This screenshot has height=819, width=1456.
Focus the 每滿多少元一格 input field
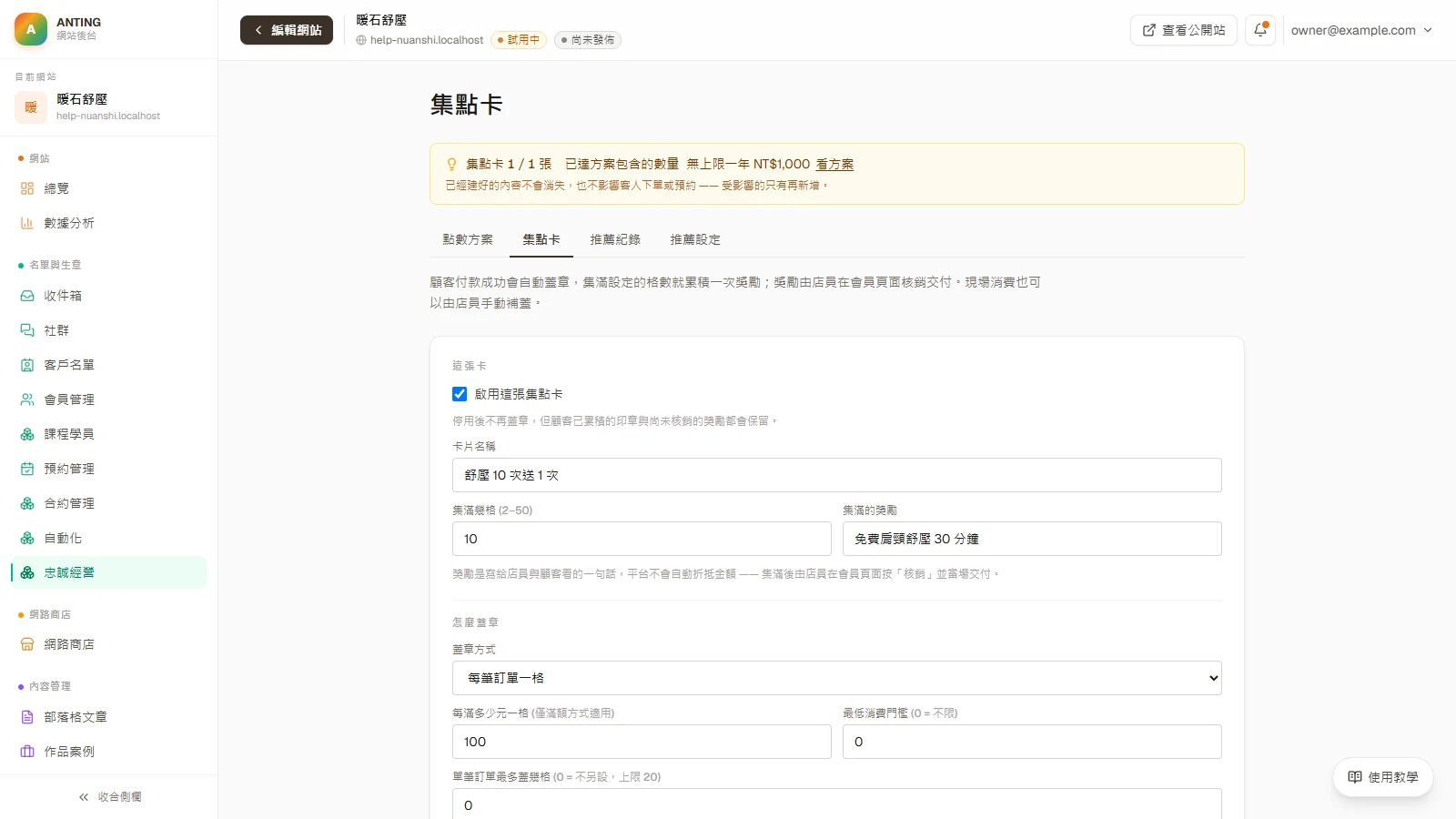pyautogui.click(x=642, y=742)
